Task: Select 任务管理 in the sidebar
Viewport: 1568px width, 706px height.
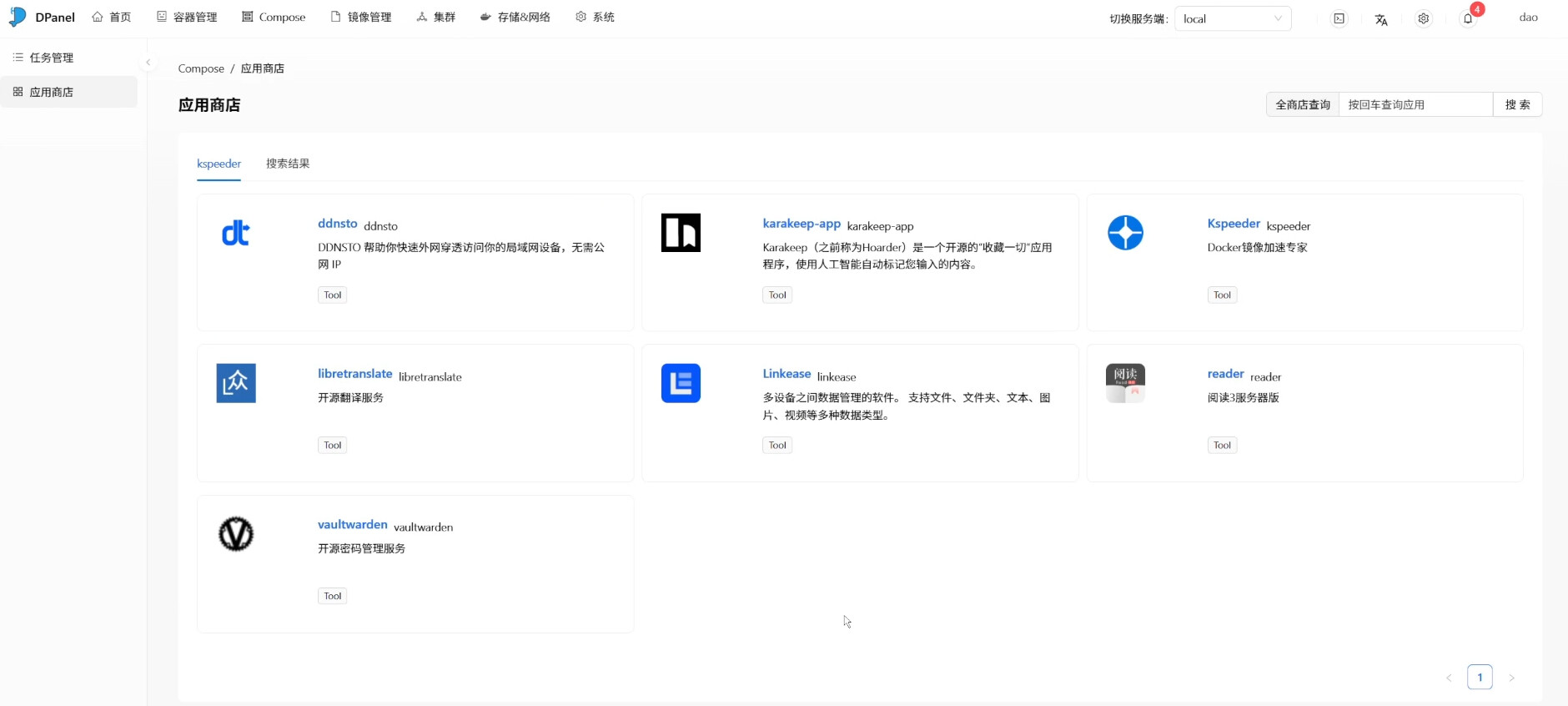Action: [52, 58]
